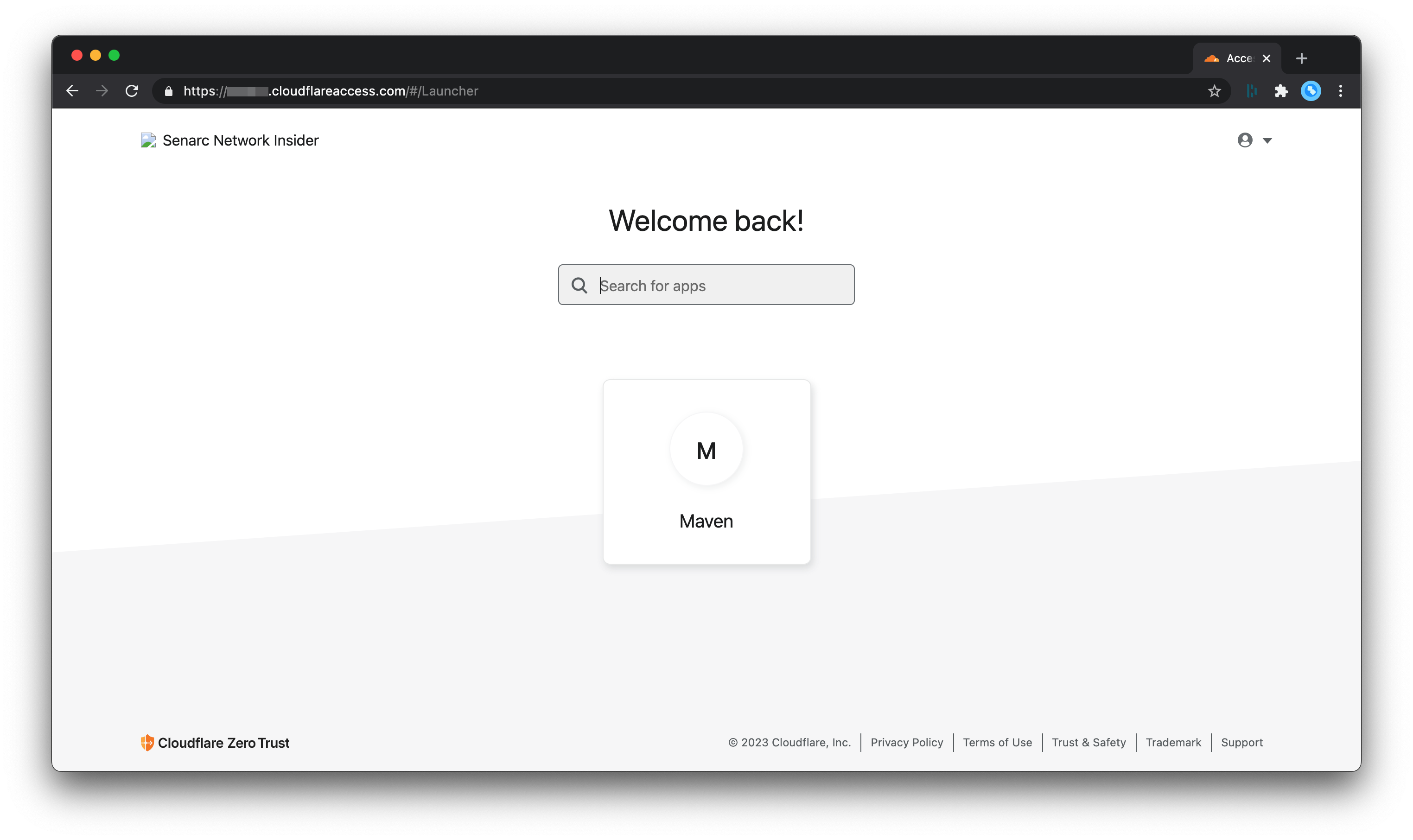
Task: Click the blue browser profile avatar
Action: pos(1311,91)
